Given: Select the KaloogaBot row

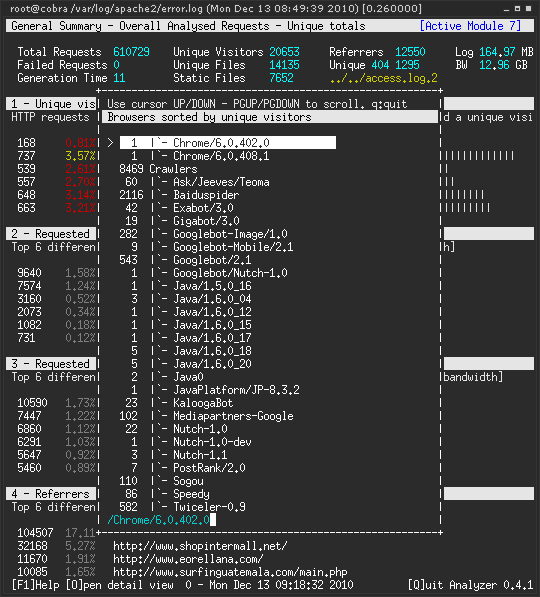Looking at the screenshot, I should [179, 402].
